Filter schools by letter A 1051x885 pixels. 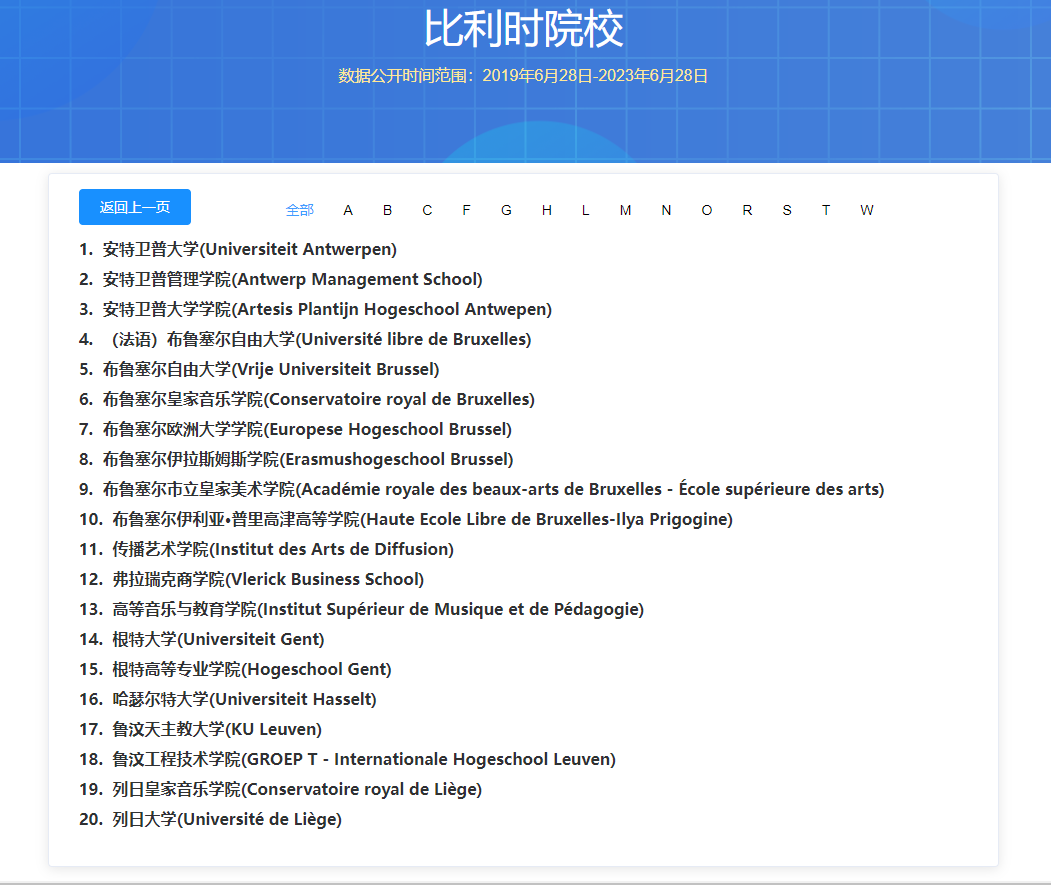point(348,211)
